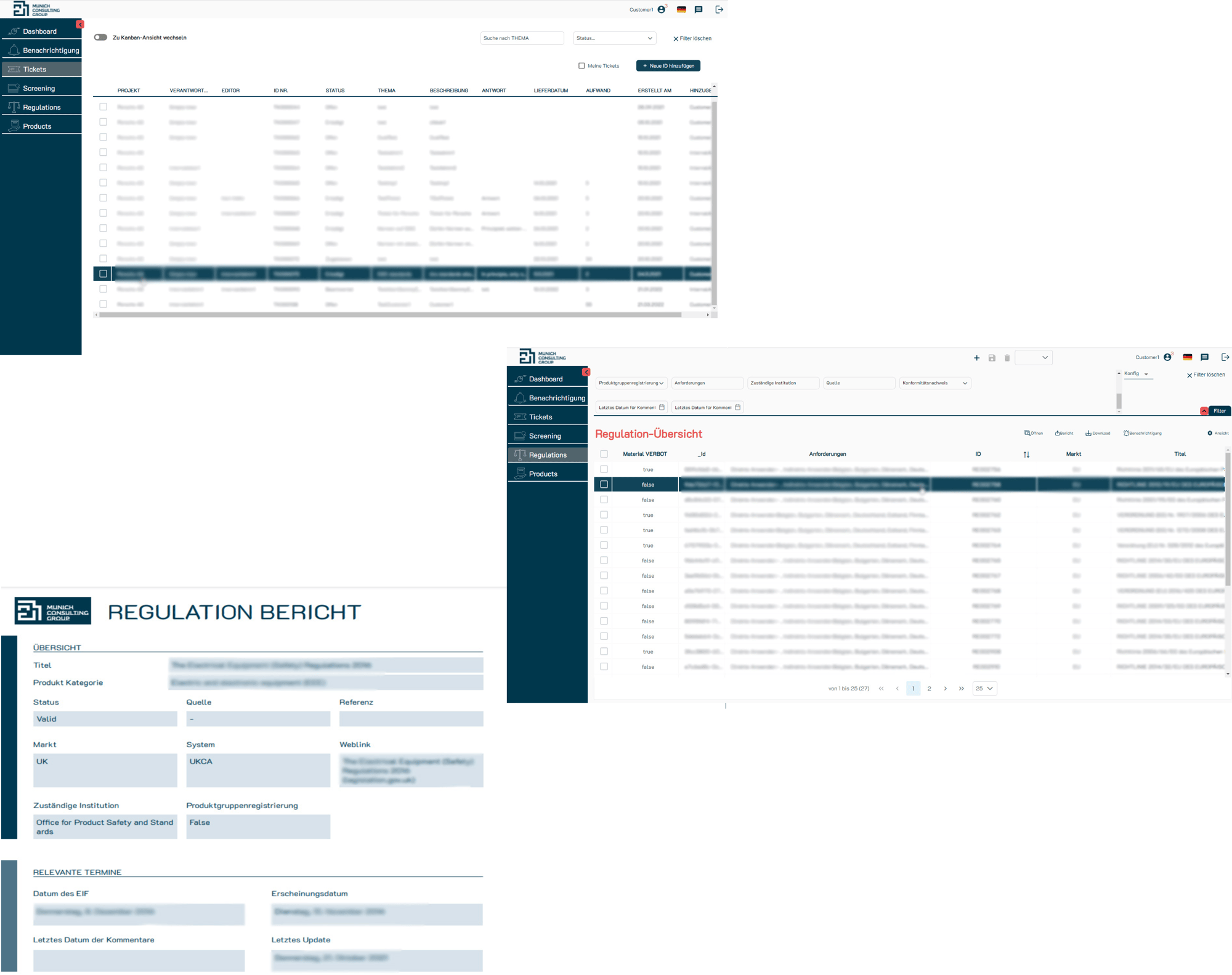Open the Status dropdown in Tickets window
Image resolution: width=1232 pixels, height=975 pixels.
pyautogui.click(x=614, y=38)
